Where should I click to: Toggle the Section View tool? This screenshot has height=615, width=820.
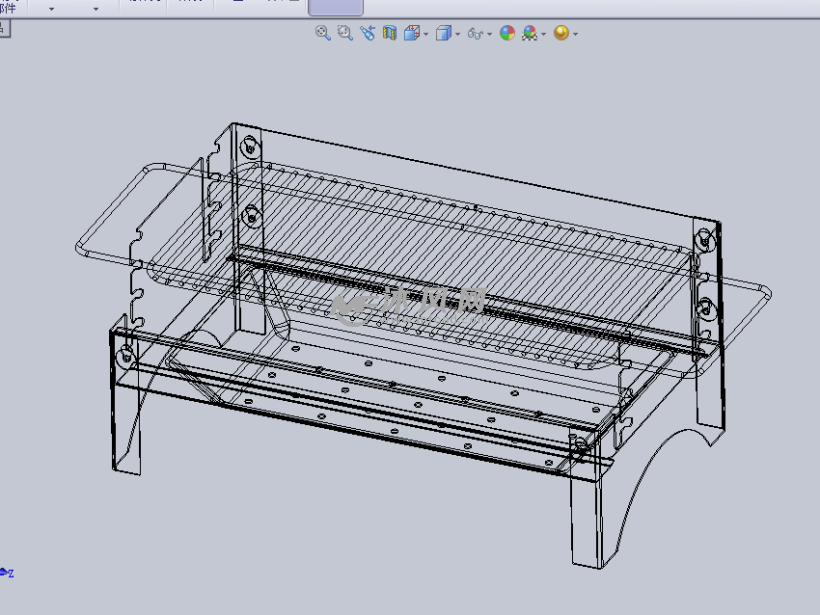389,33
